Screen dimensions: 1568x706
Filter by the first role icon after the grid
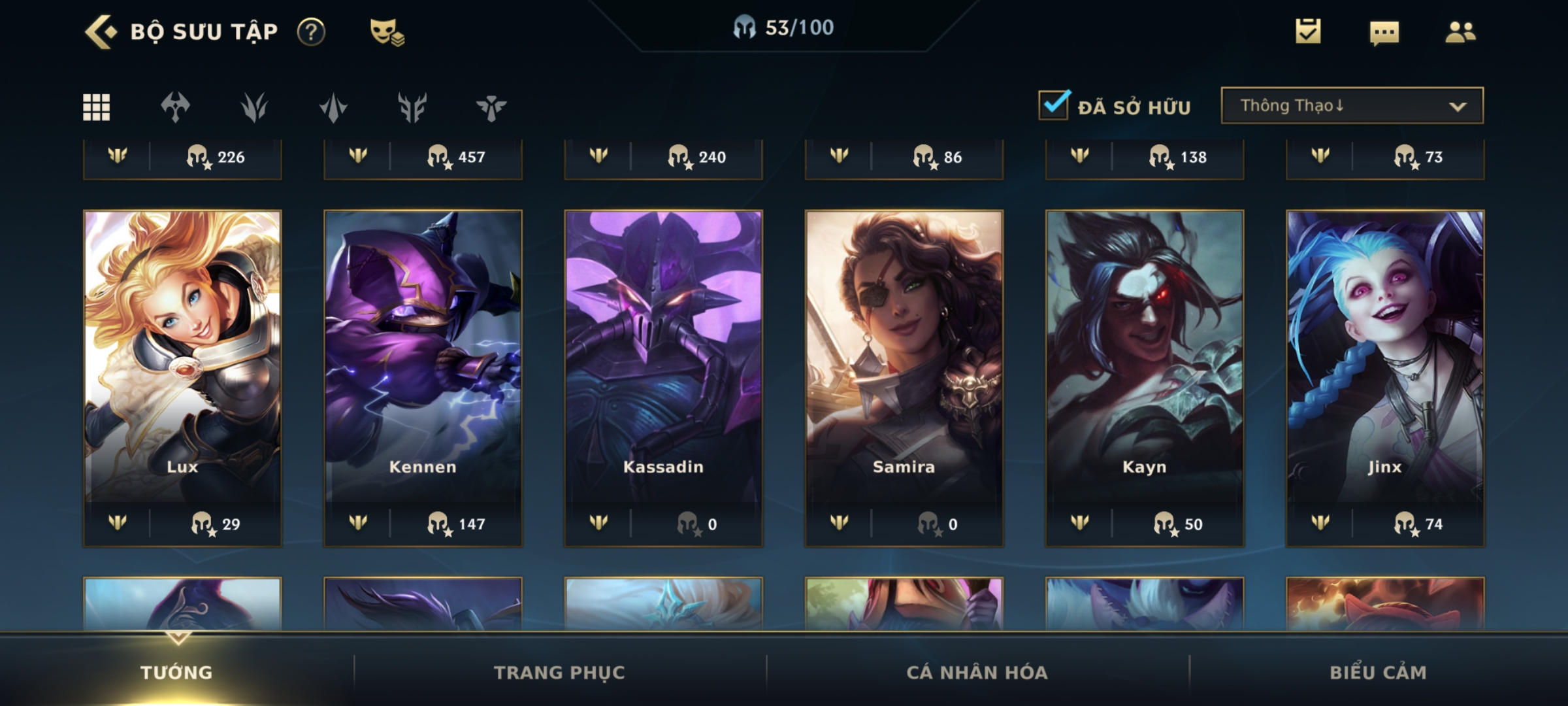175,107
